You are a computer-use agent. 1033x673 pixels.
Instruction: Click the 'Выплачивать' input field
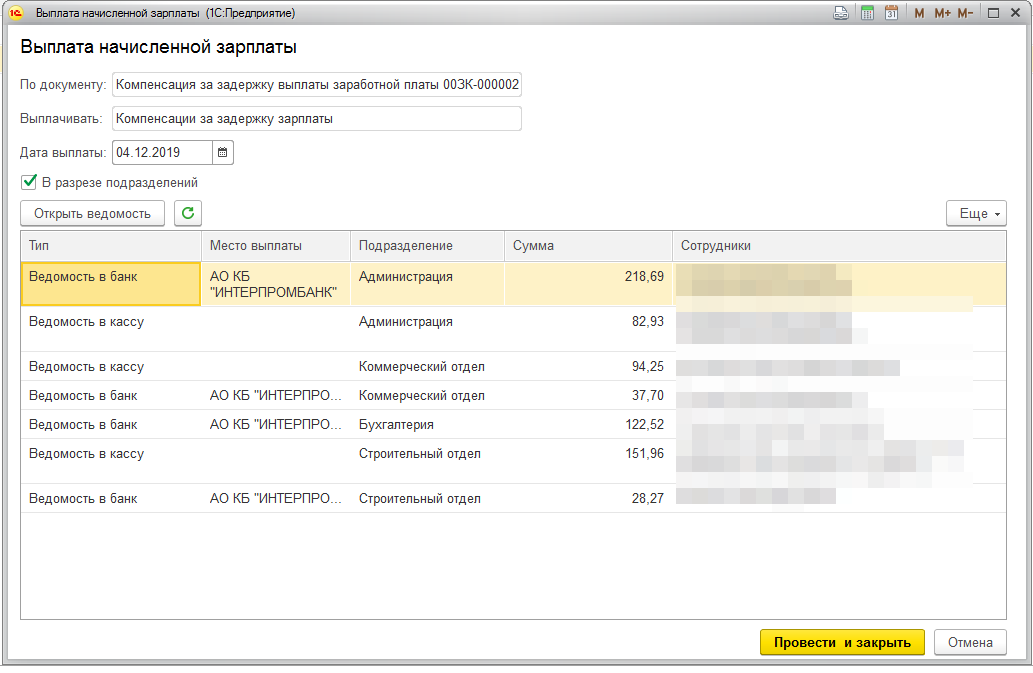tap(317, 119)
